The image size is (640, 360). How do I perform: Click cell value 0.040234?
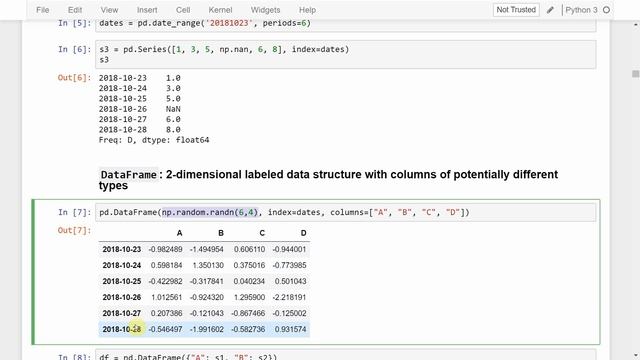[x=249, y=281]
